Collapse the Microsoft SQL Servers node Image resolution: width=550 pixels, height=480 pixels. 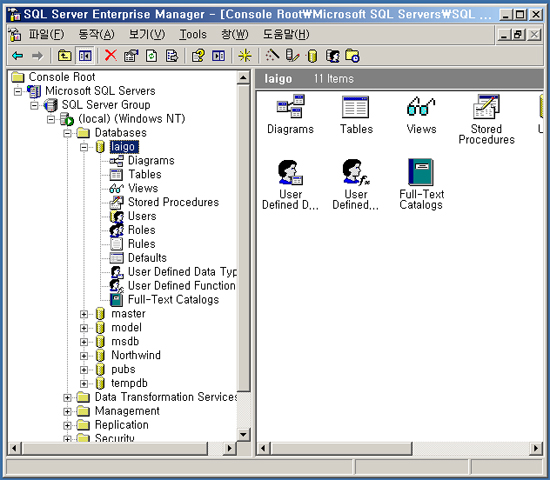[x=18, y=92]
